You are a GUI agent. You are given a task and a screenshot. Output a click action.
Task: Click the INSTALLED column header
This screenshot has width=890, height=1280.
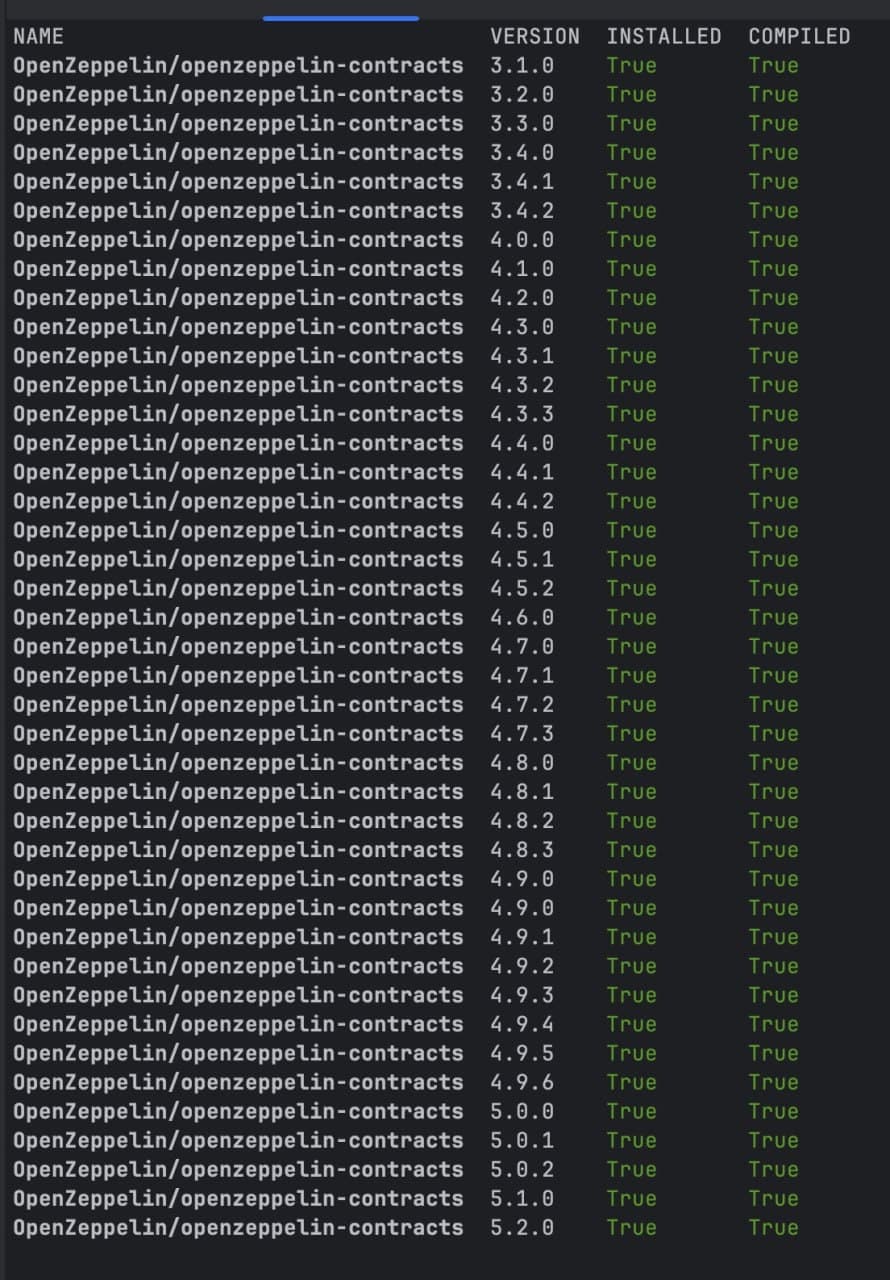coord(665,36)
